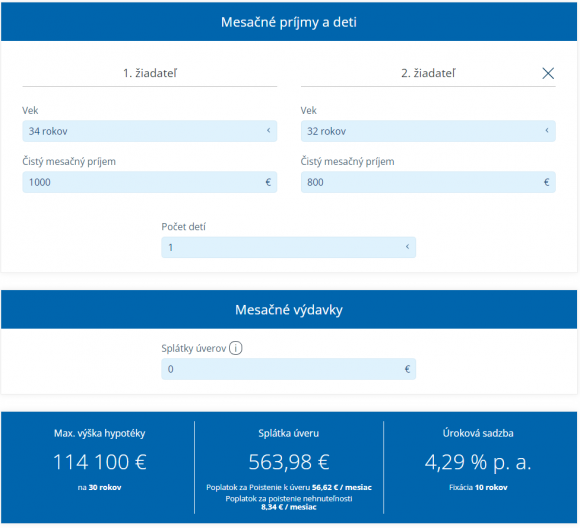Focus the income field containing 1000
580x528 pixels.
click(149, 182)
